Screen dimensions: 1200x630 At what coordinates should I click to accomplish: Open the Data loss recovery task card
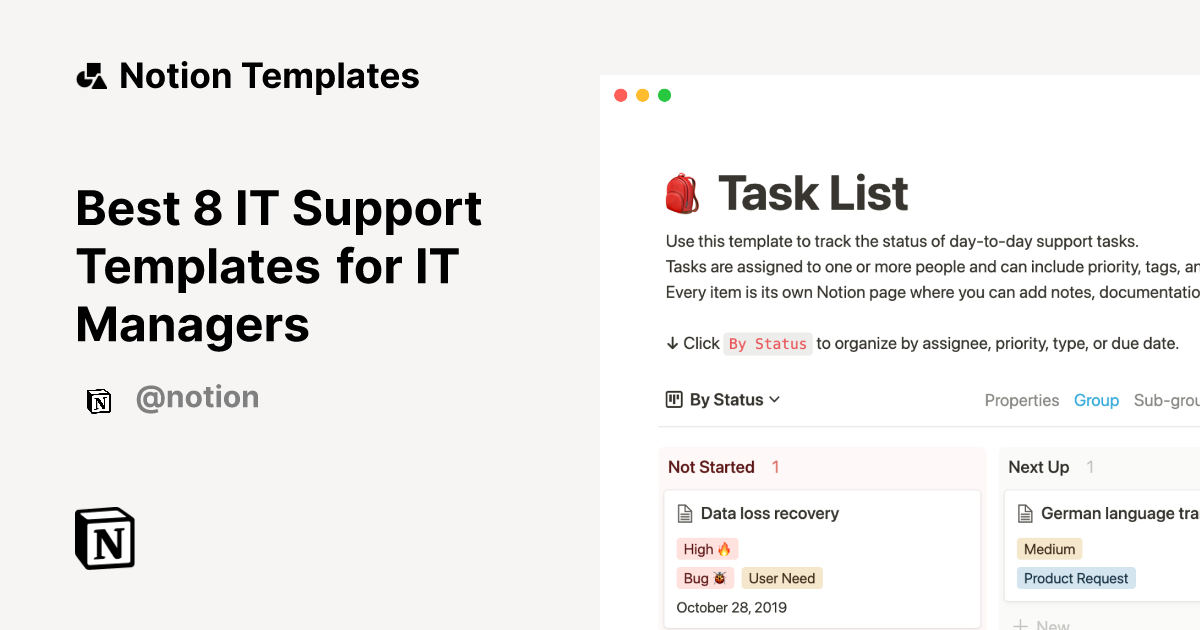pos(770,513)
